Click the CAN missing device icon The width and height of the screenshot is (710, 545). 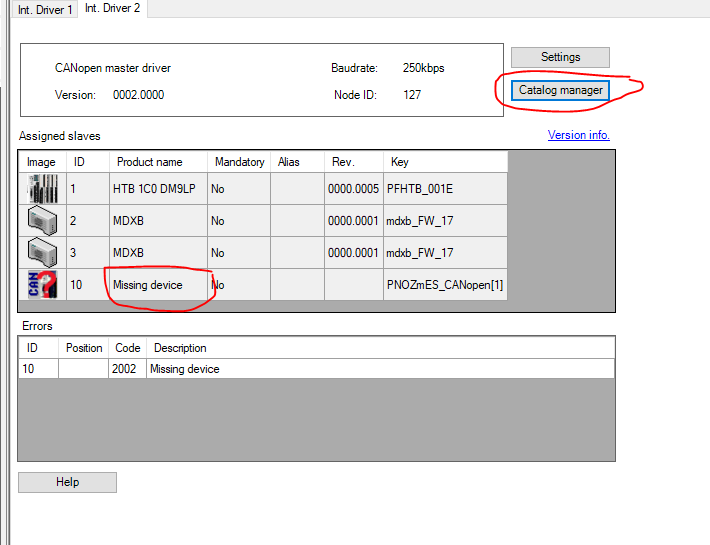tap(42, 285)
